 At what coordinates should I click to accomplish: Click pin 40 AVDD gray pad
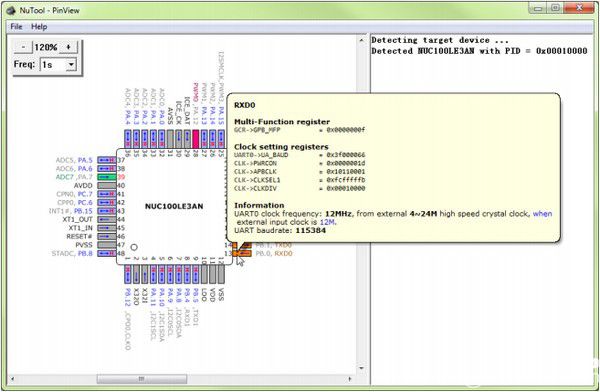click(106, 185)
